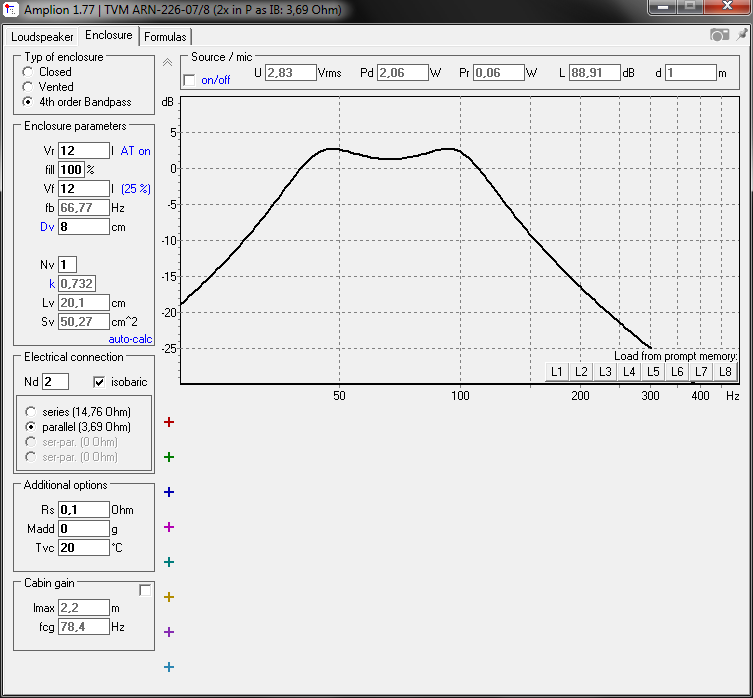Screen dimensions: 753x698
Task: Click the teal plus memory icon
Action: 169,562
